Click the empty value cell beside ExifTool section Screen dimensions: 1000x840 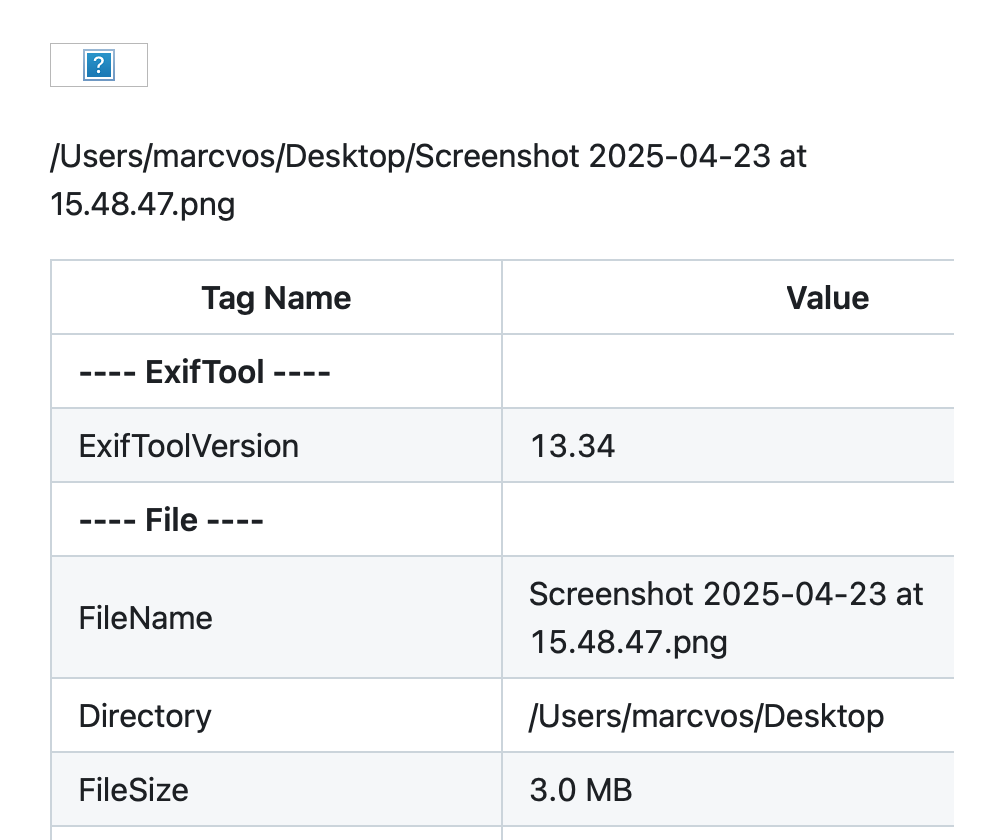[727, 372]
